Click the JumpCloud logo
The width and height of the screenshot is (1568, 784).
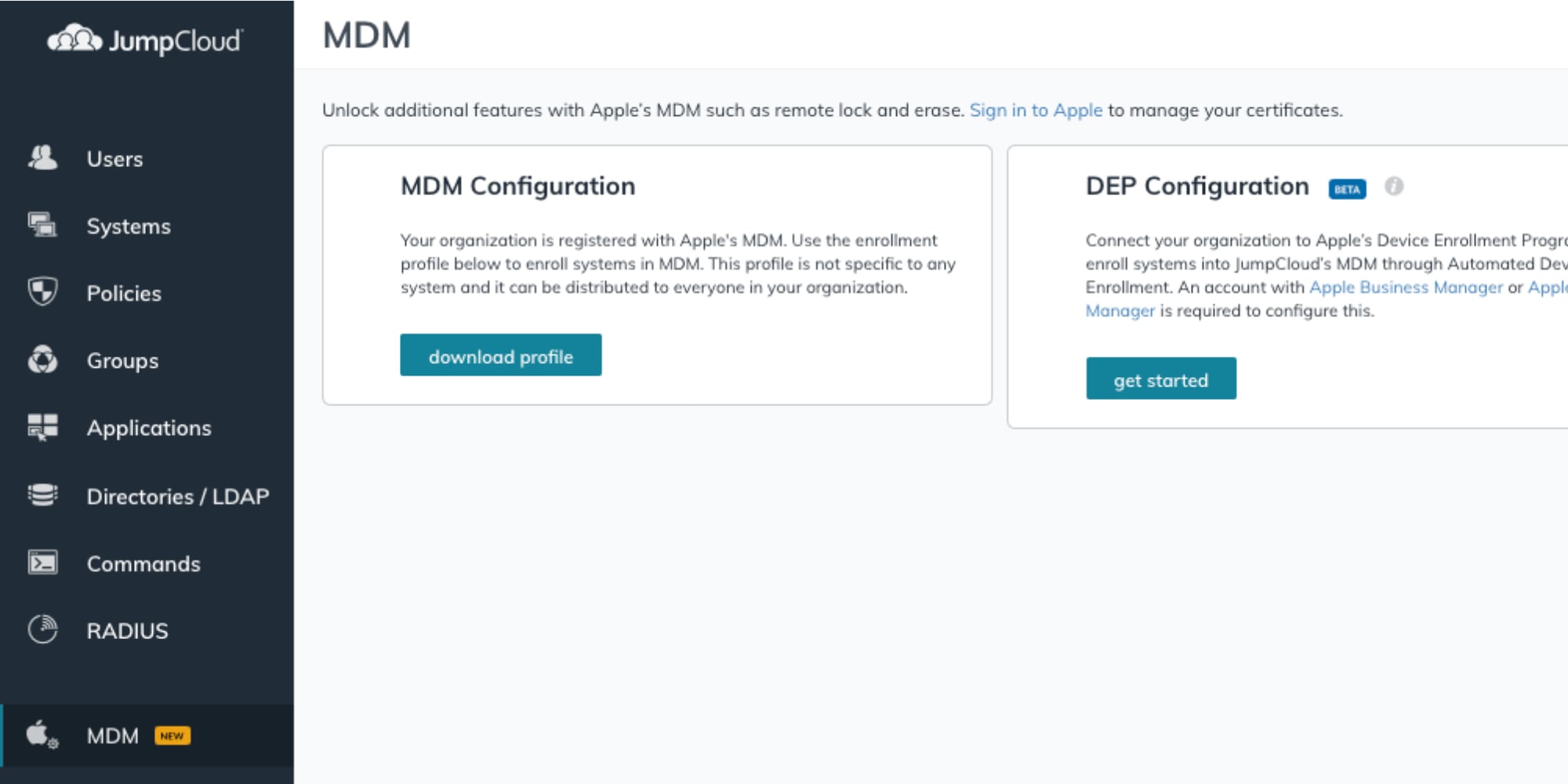pyautogui.click(x=146, y=40)
